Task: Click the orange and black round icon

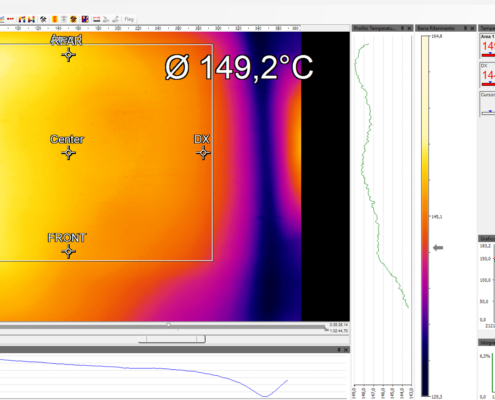Action: point(73,19)
